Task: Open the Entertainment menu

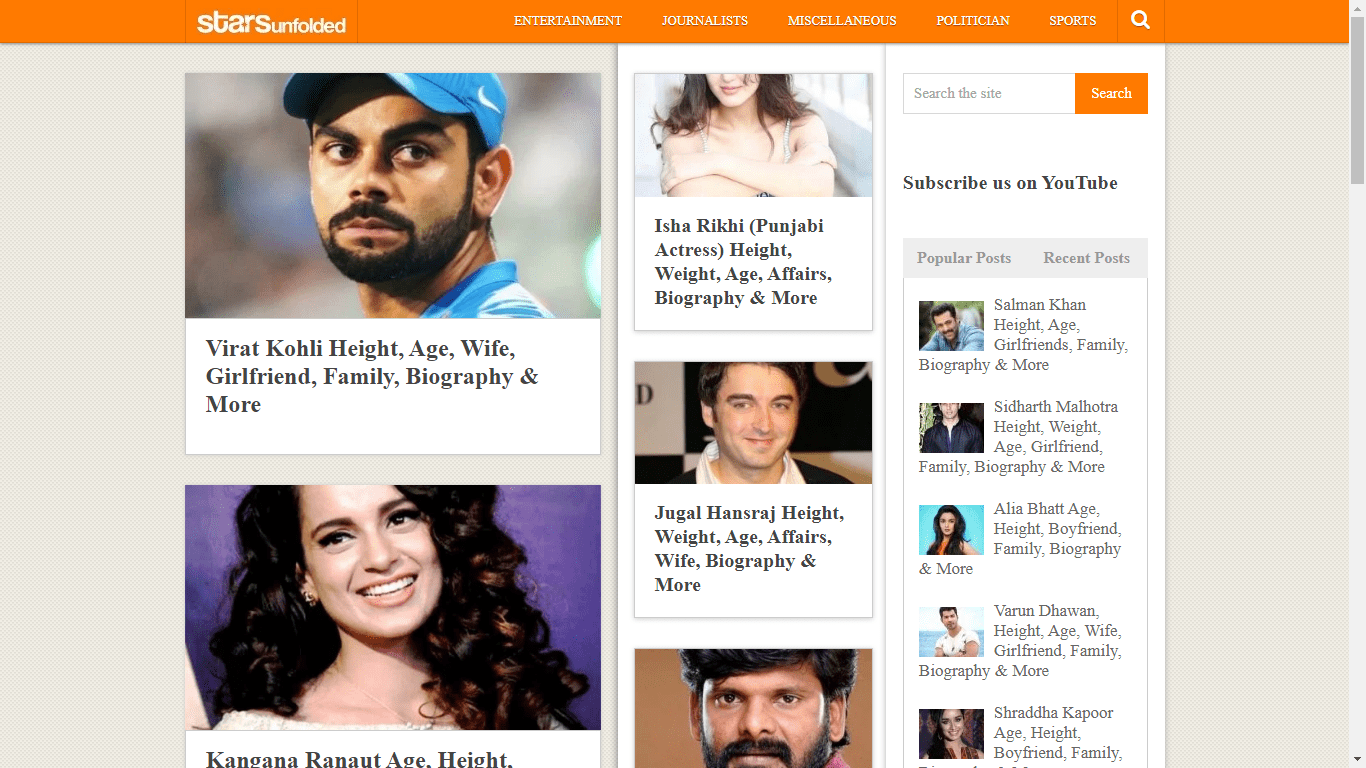Action: (568, 20)
